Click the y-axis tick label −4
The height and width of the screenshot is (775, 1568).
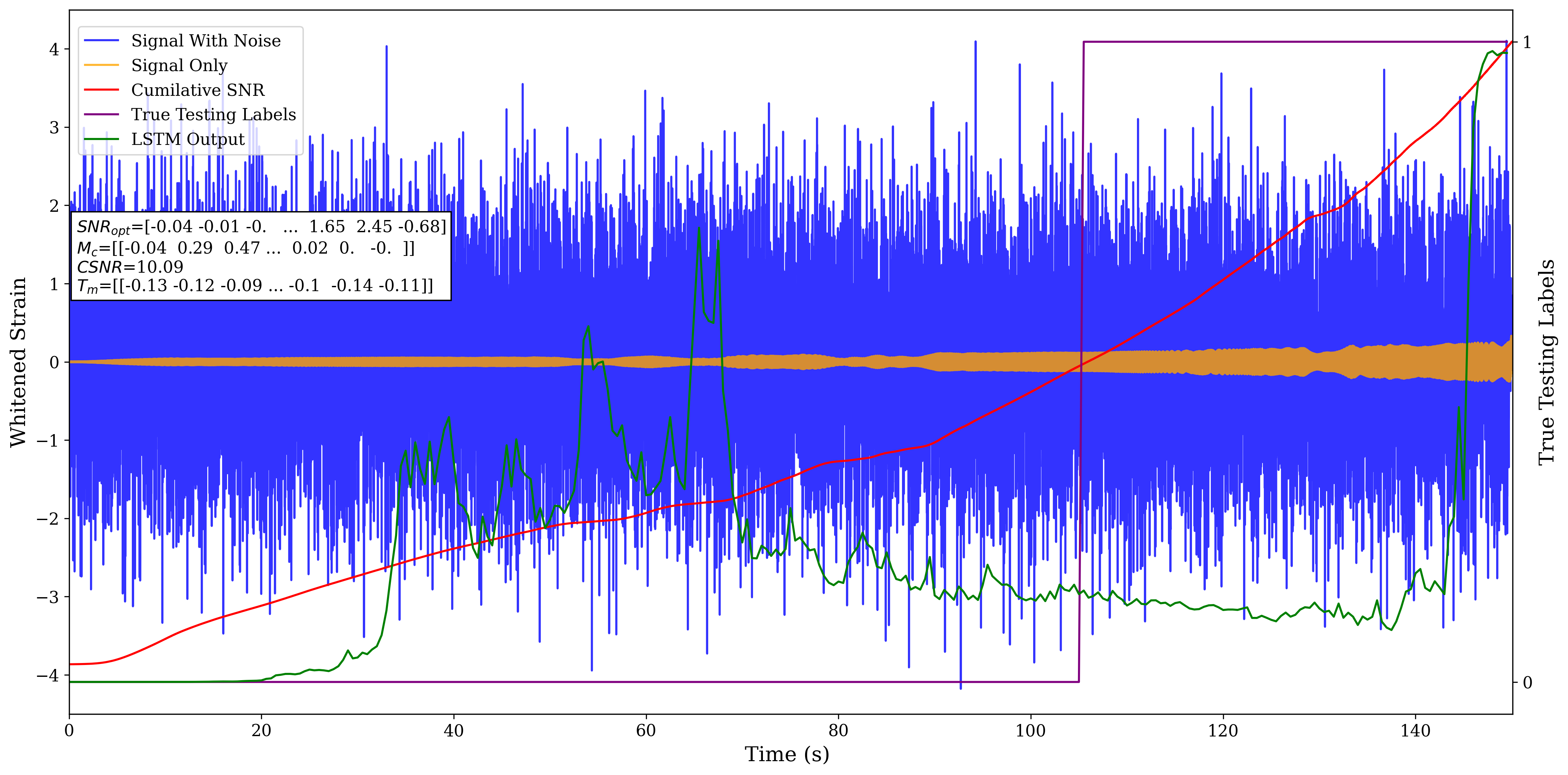(x=48, y=675)
